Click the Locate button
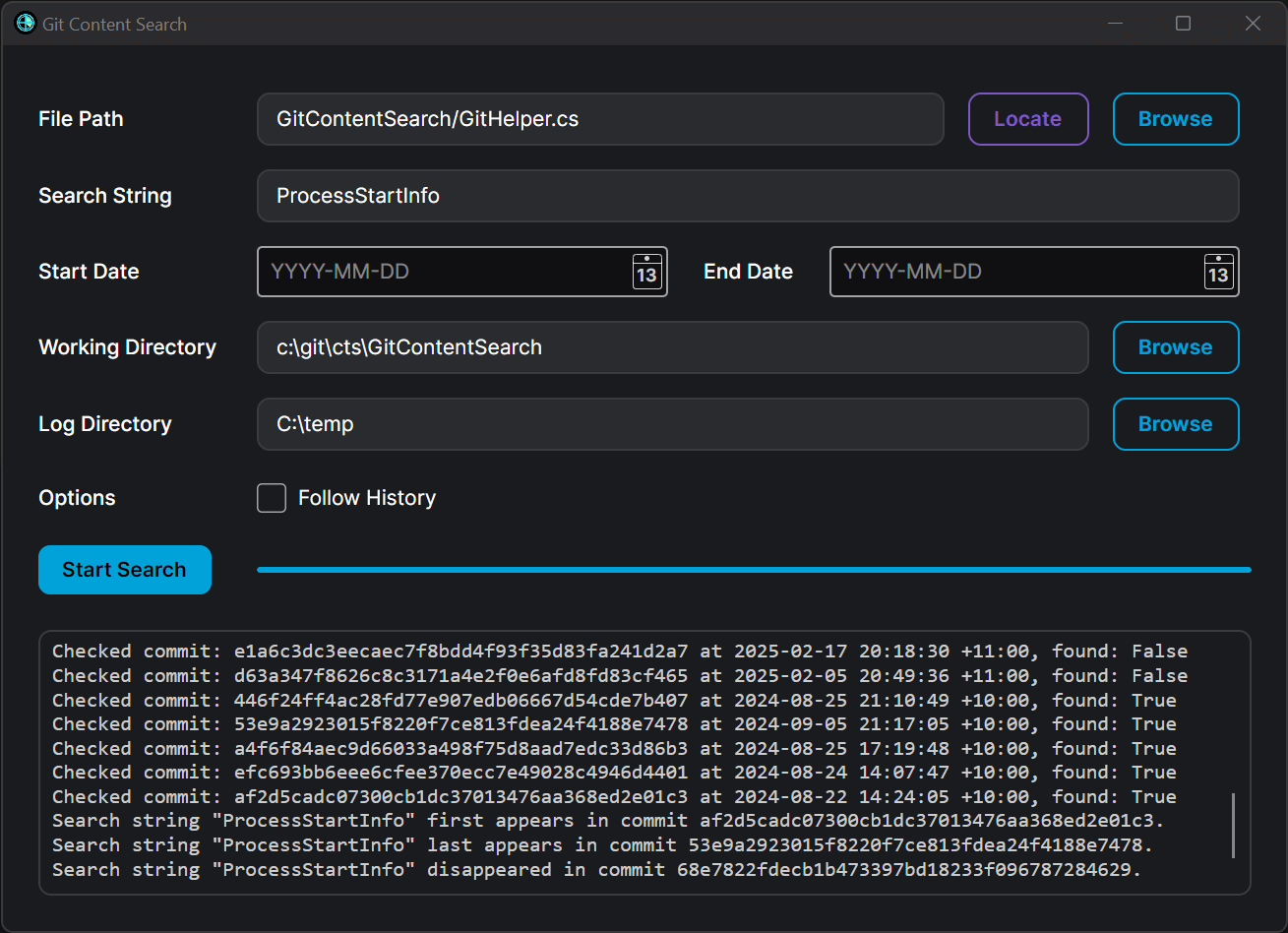Viewport: 1288px width, 933px height. pyautogui.click(x=1028, y=119)
